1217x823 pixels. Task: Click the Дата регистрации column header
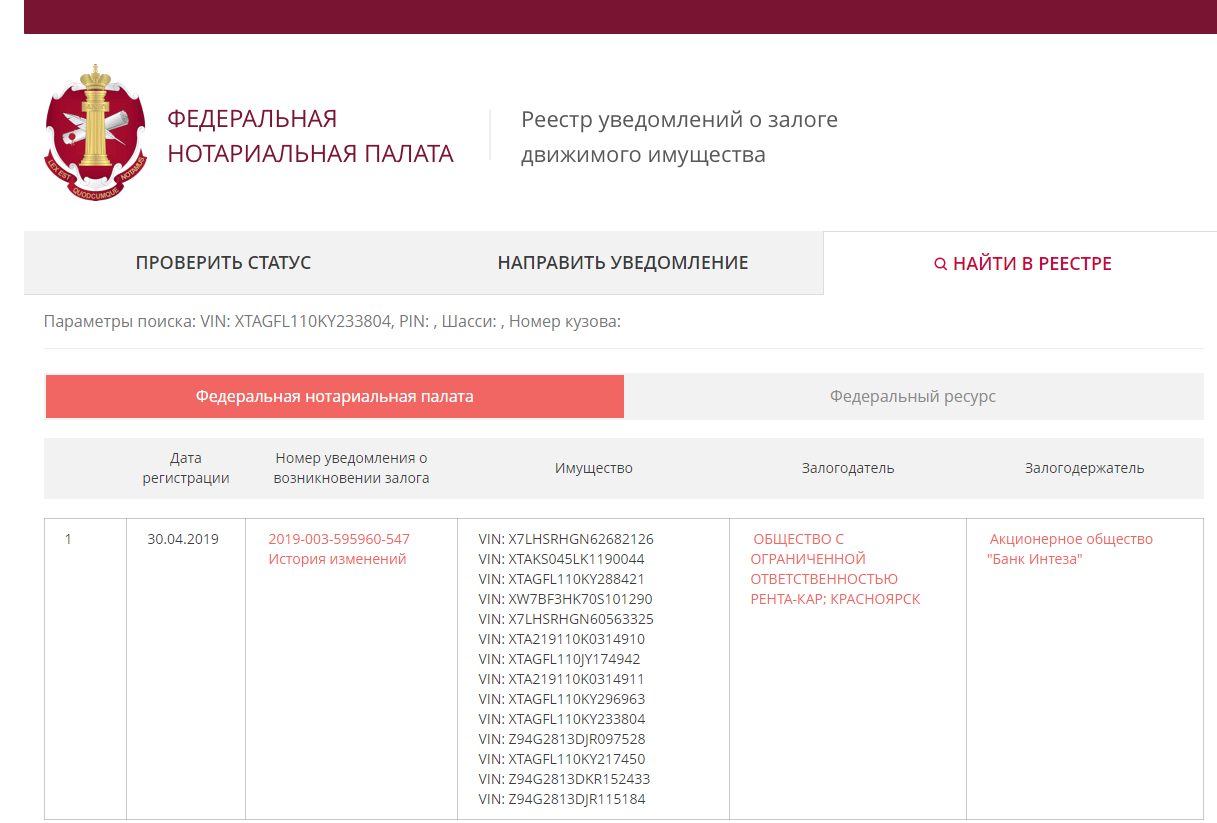click(186, 468)
